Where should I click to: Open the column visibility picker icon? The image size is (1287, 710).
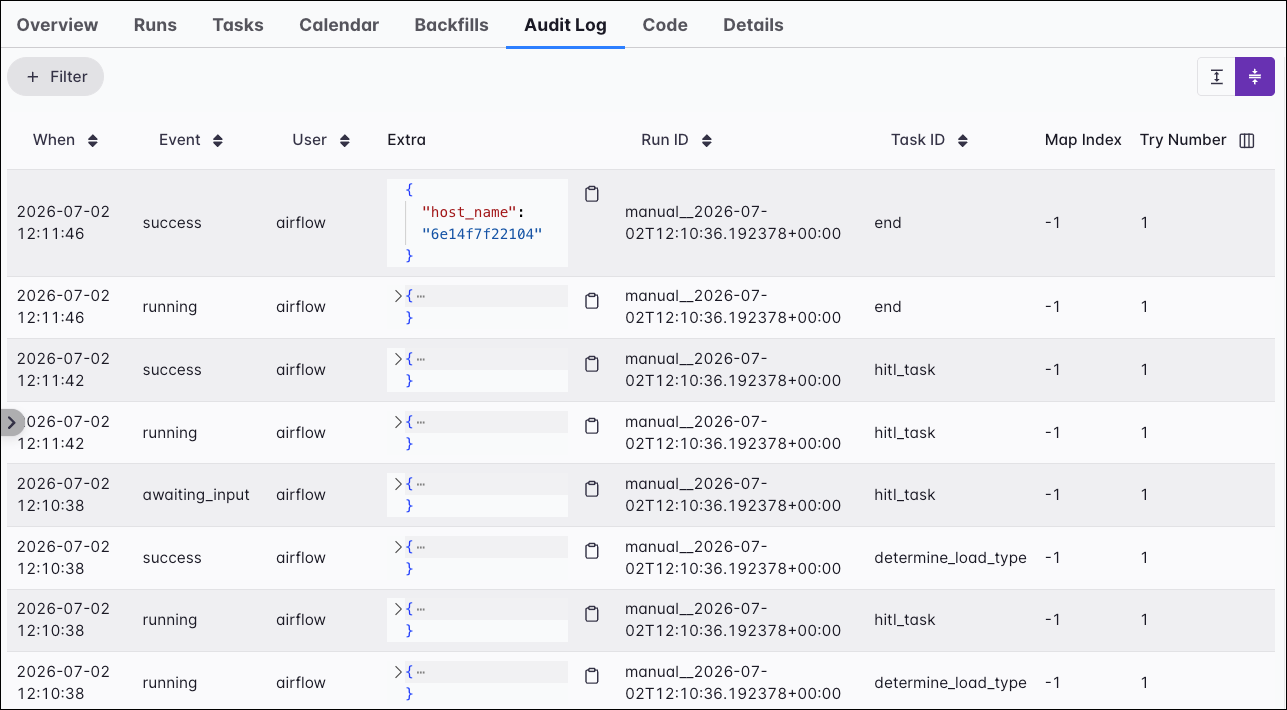point(1246,141)
